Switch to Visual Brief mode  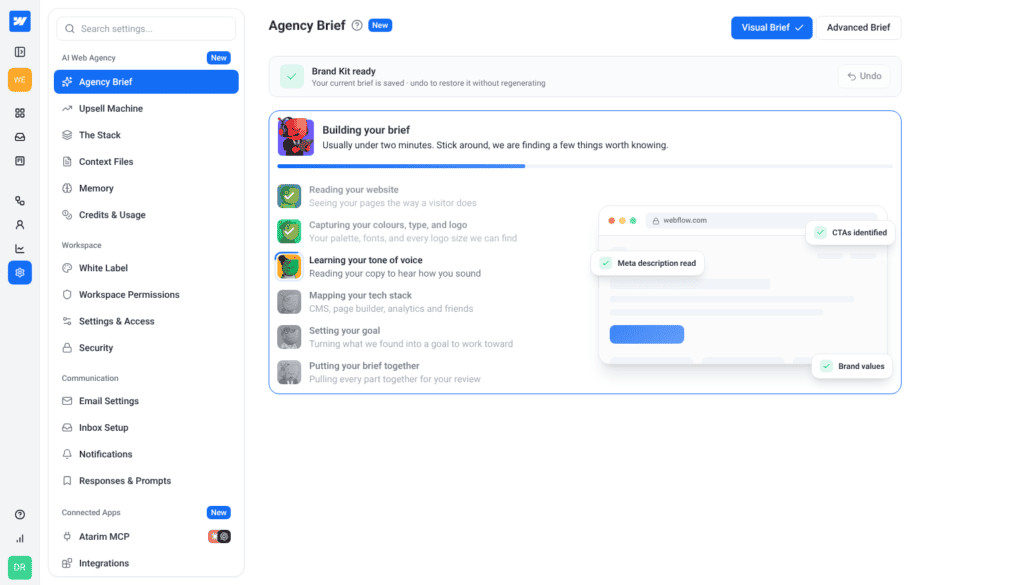coord(771,27)
